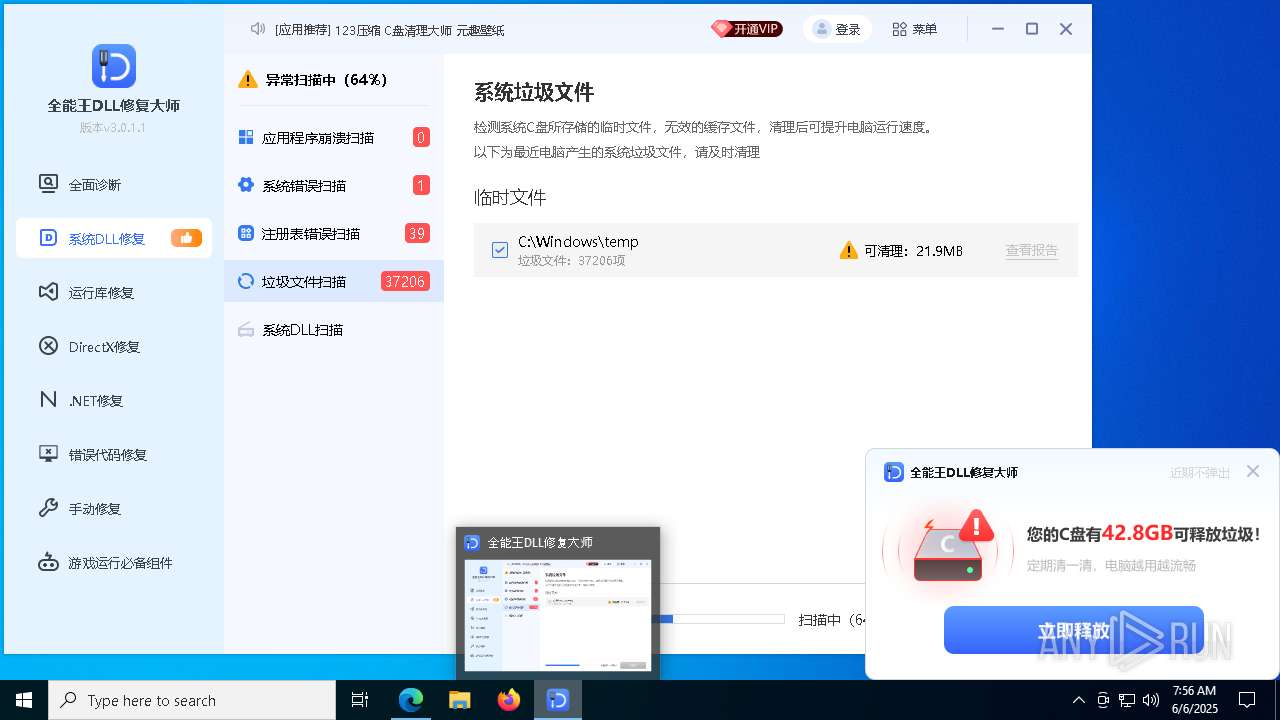This screenshot has width=1280, height=720.
Task: Click the red C drive warning icon
Action: point(948,546)
